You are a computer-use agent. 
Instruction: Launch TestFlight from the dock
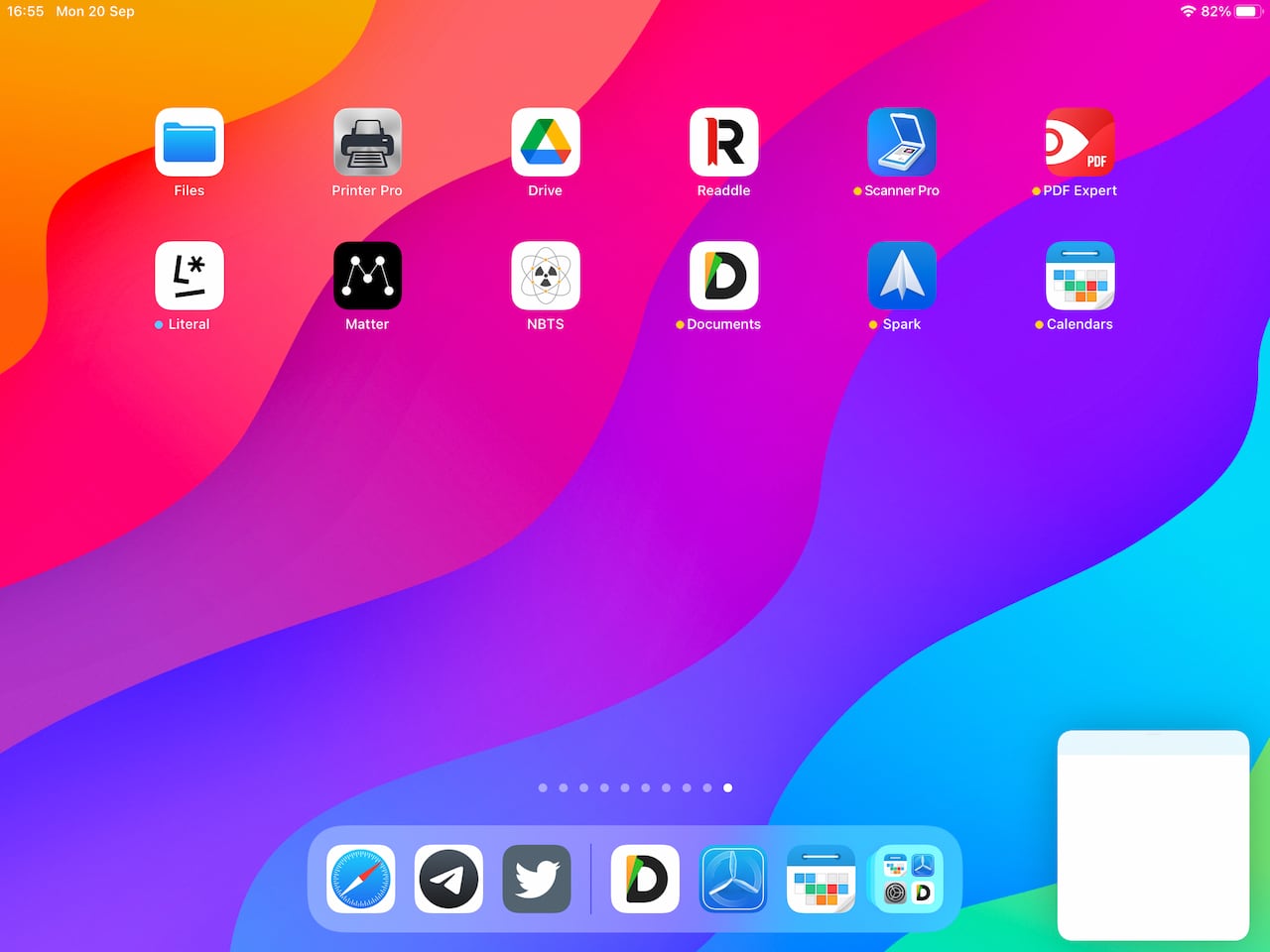[733, 879]
